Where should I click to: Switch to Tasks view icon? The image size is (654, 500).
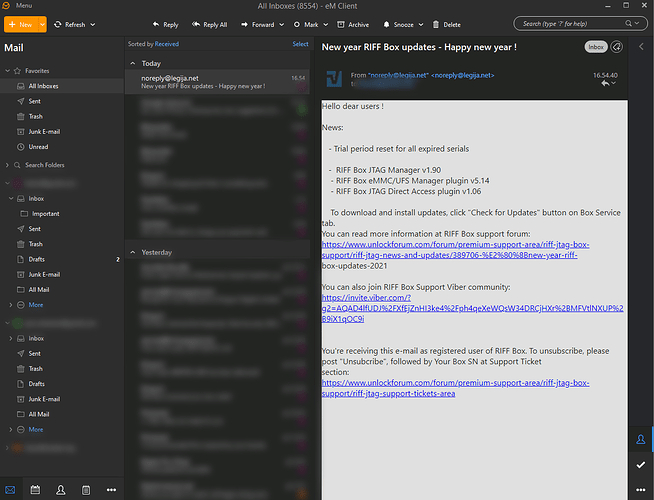(86, 490)
